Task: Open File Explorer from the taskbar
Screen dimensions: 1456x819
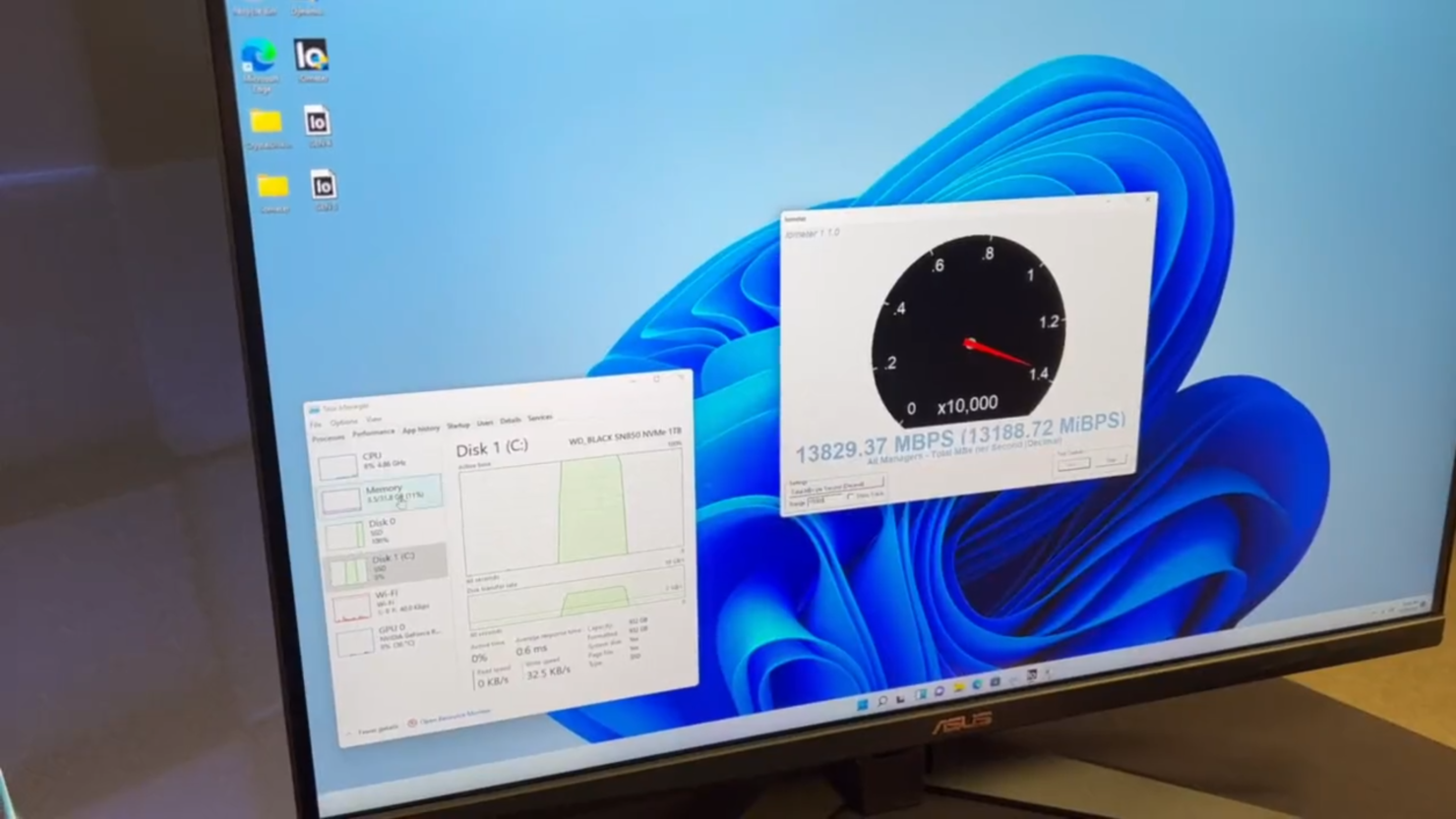Action: point(958,688)
